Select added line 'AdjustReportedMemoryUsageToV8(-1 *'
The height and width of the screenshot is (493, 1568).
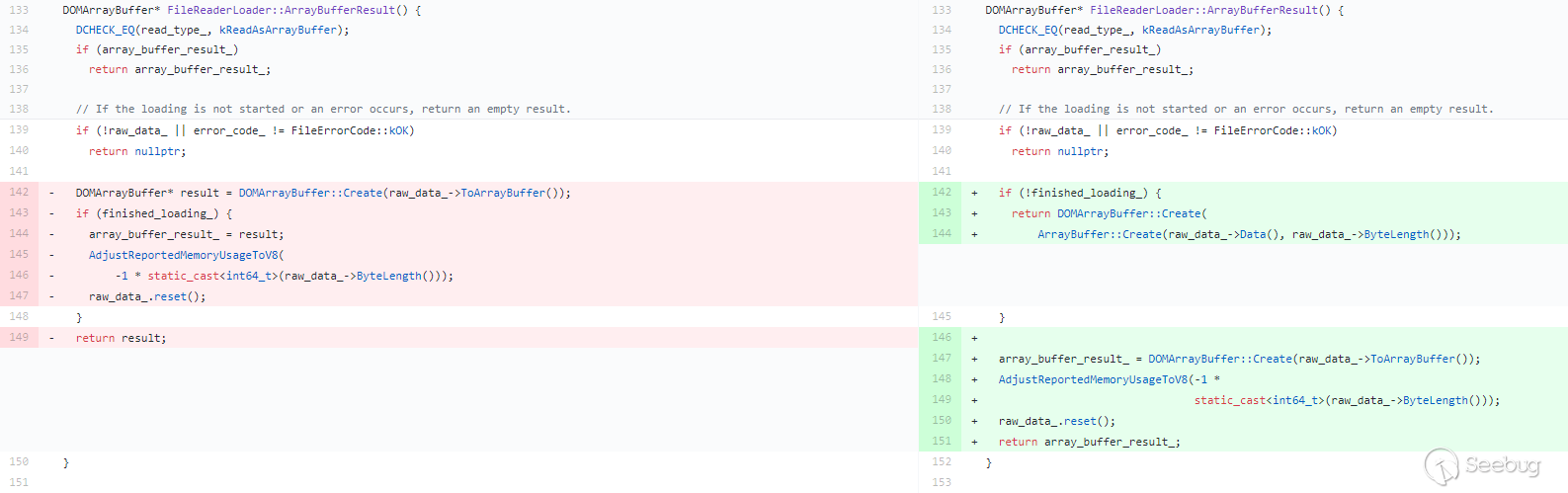tap(1110, 379)
